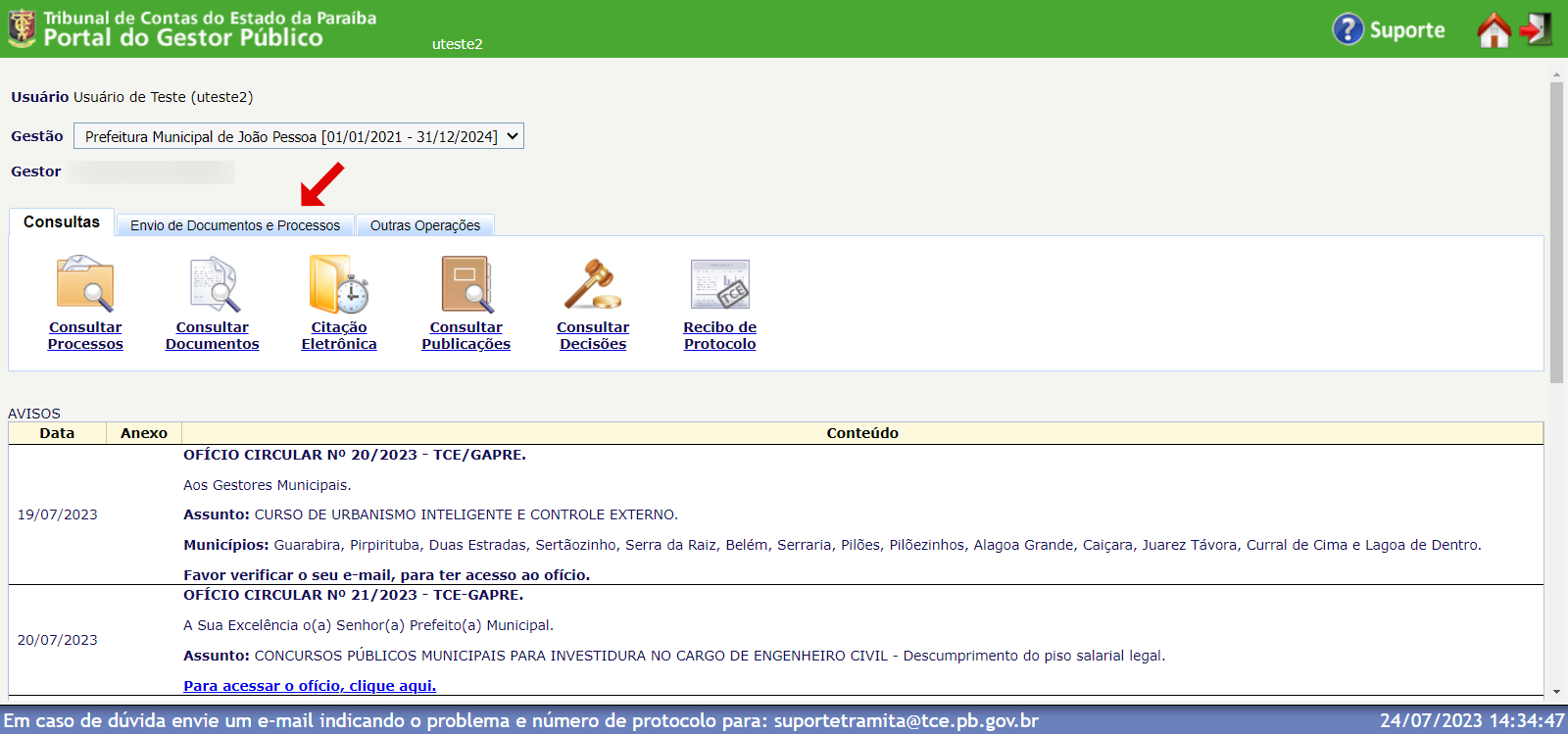Click the scrollbar up arrow
Image resolution: width=1568 pixels, height=734 pixels.
[1556, 74]
